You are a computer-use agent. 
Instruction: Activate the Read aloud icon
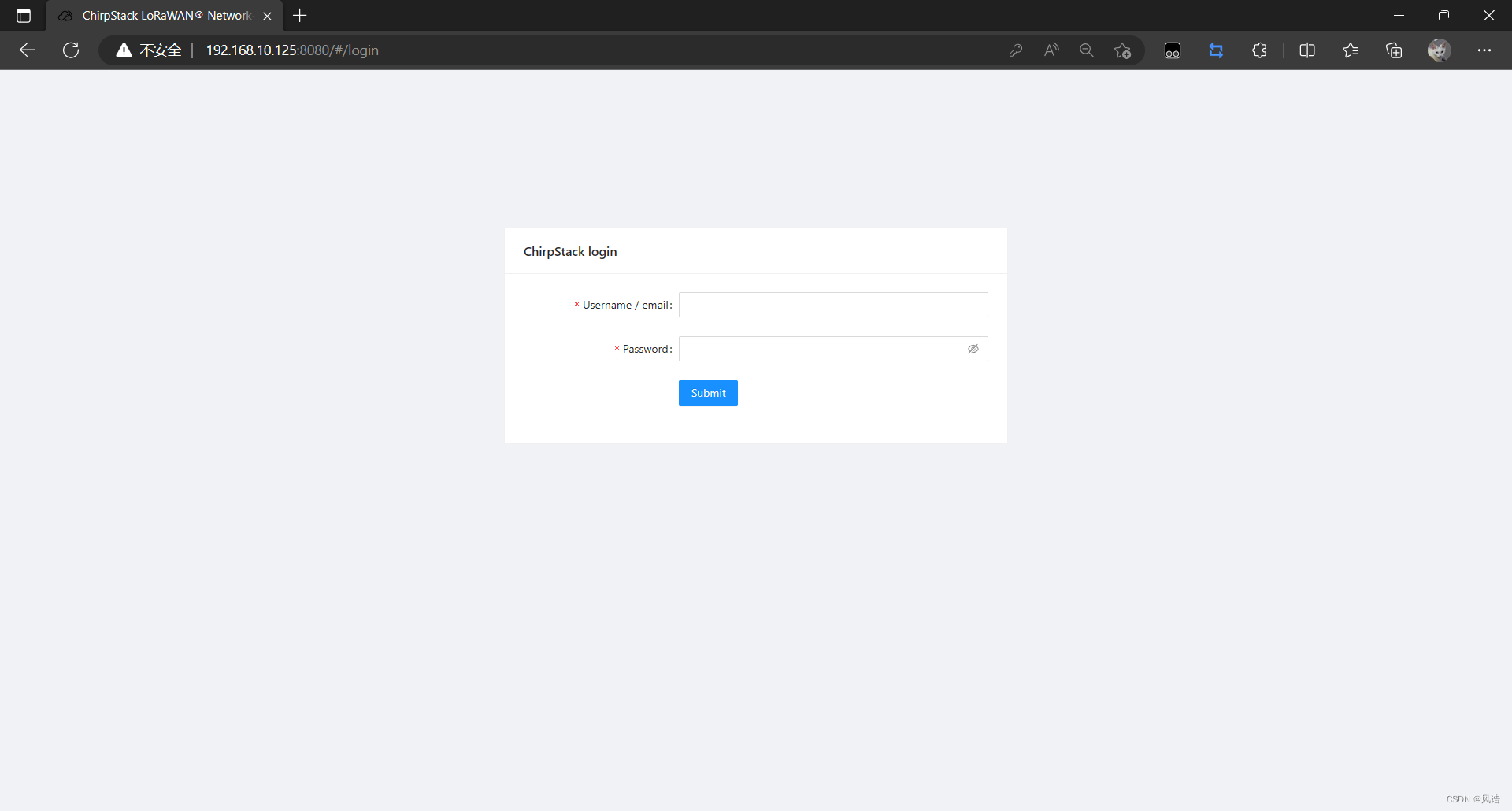[1051, 50]
